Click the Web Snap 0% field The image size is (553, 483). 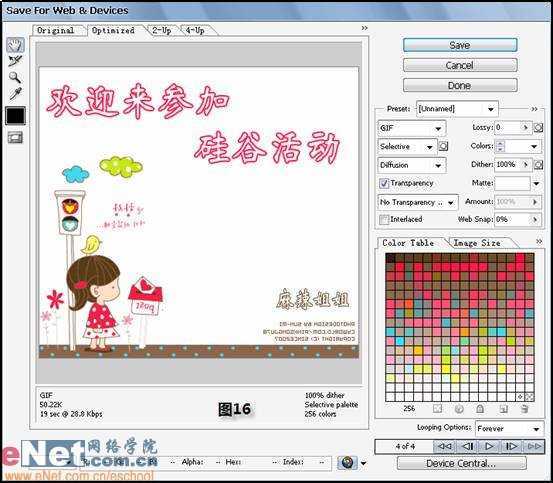512,220
